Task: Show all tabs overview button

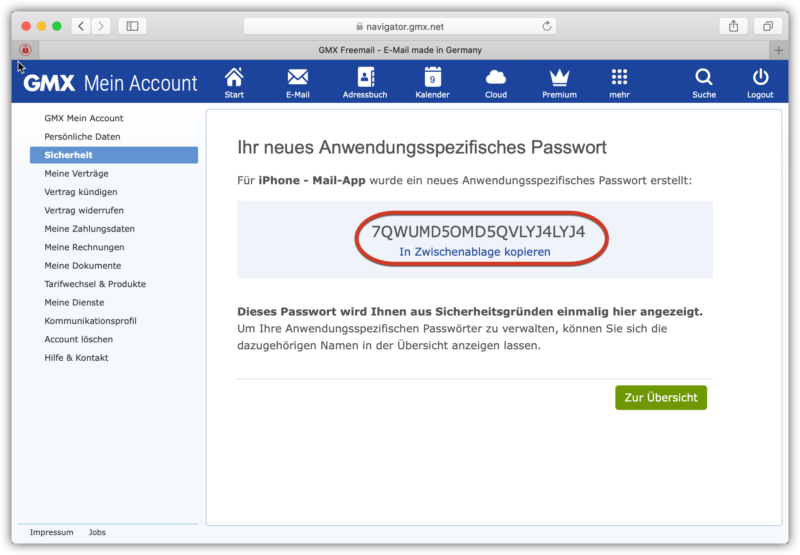Action: [x=767, y=26]
